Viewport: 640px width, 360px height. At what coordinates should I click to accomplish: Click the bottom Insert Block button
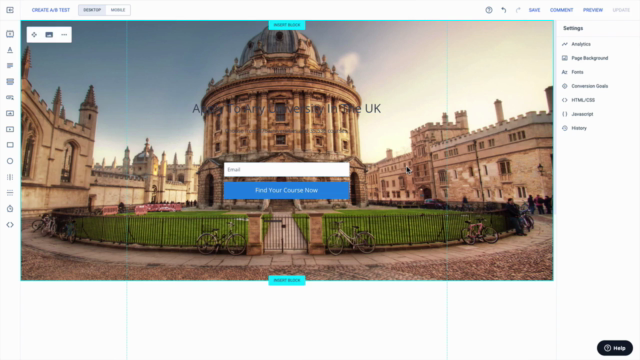(x=287, y=280)
